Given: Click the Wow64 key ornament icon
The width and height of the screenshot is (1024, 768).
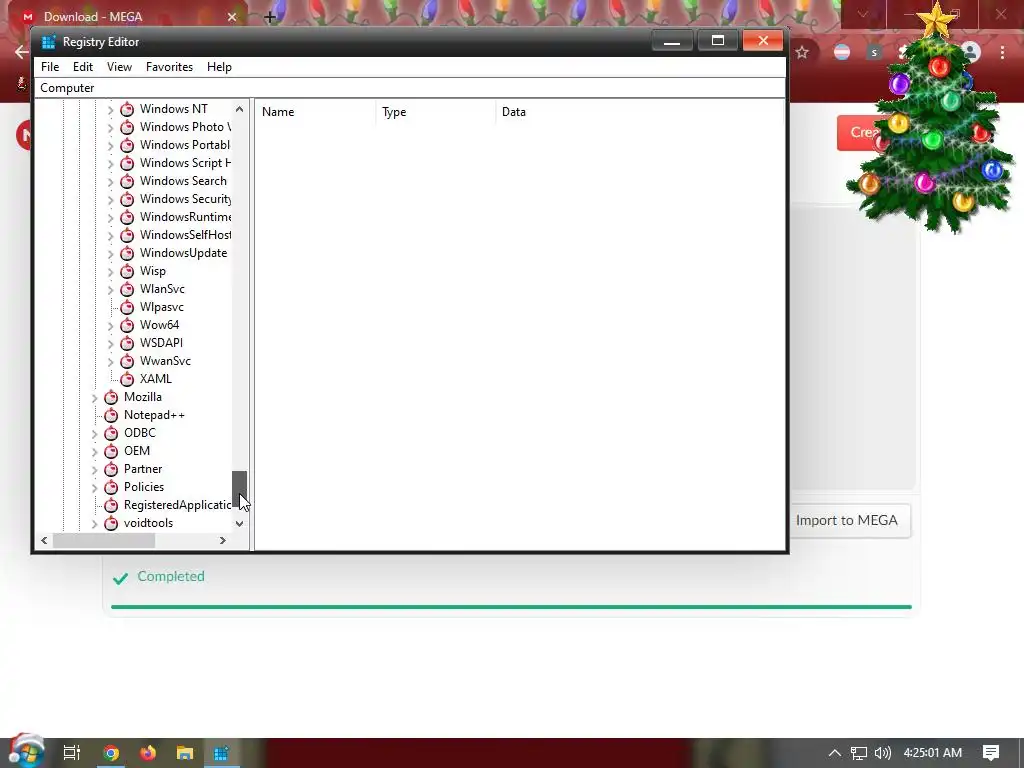Looking at the screenshot, I should [x=127, y=325].
